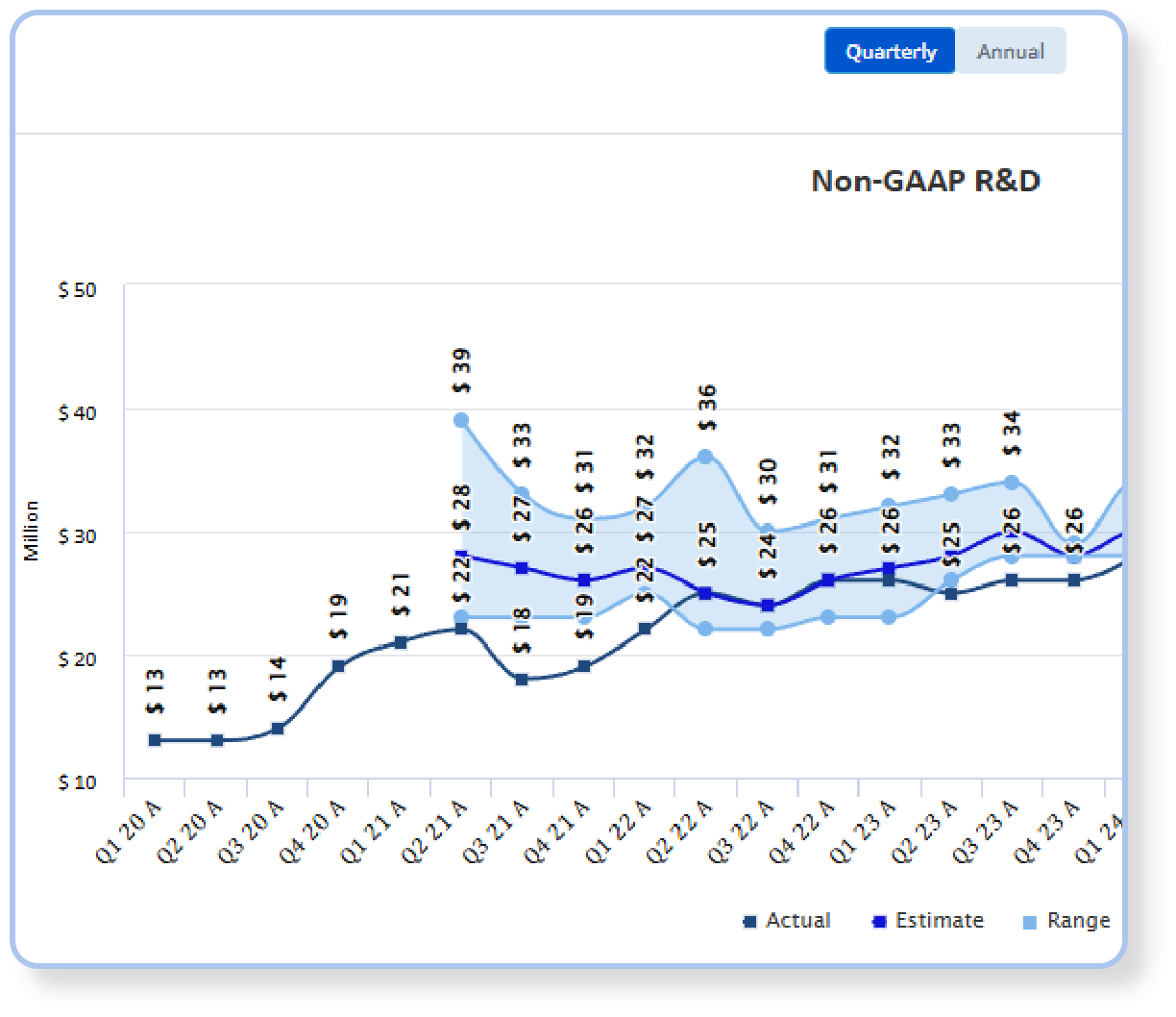Select the Q3 22 A range high point $30
Viewport: 1176px width, 1017px height.
tap(768, 531)
